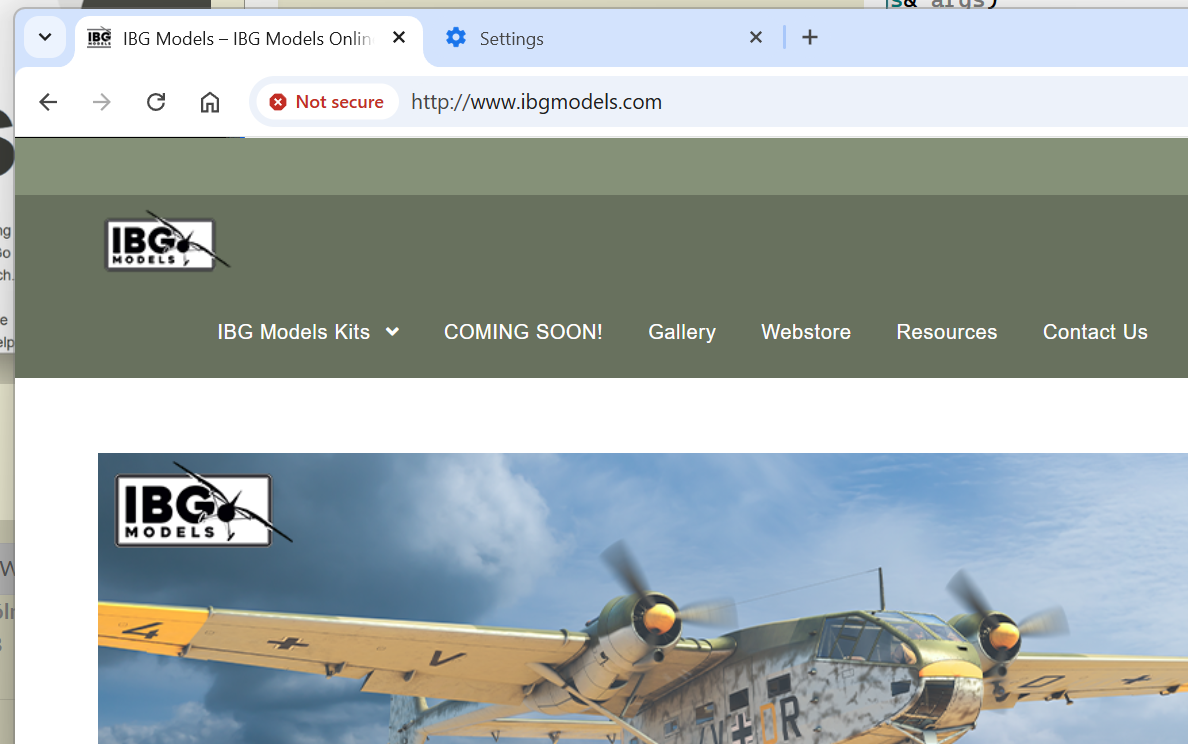
Task: Go back using the browser back arrow
Action: pyautogui.click(x=48, y=102)
